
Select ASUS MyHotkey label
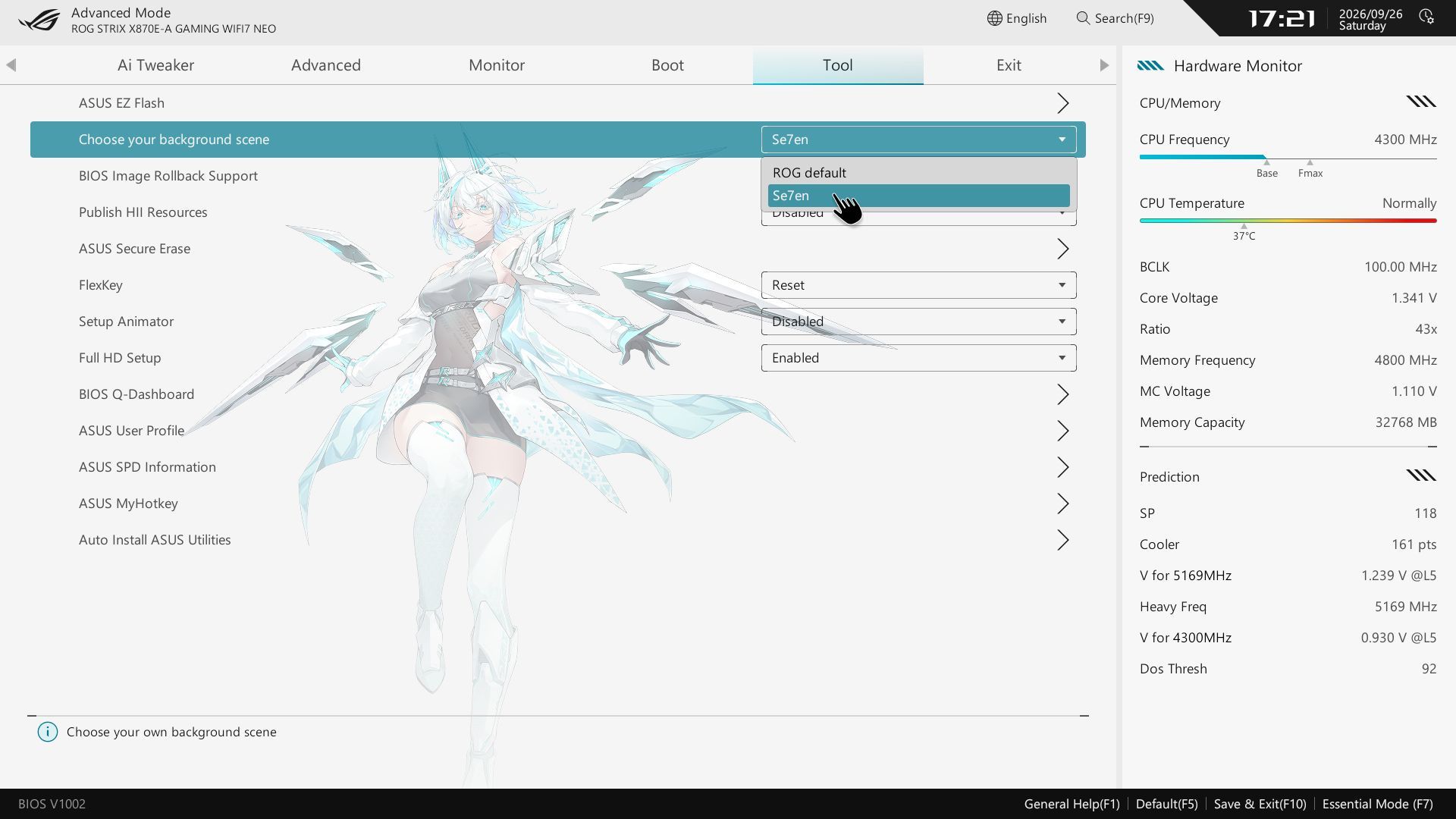(128, 504)
